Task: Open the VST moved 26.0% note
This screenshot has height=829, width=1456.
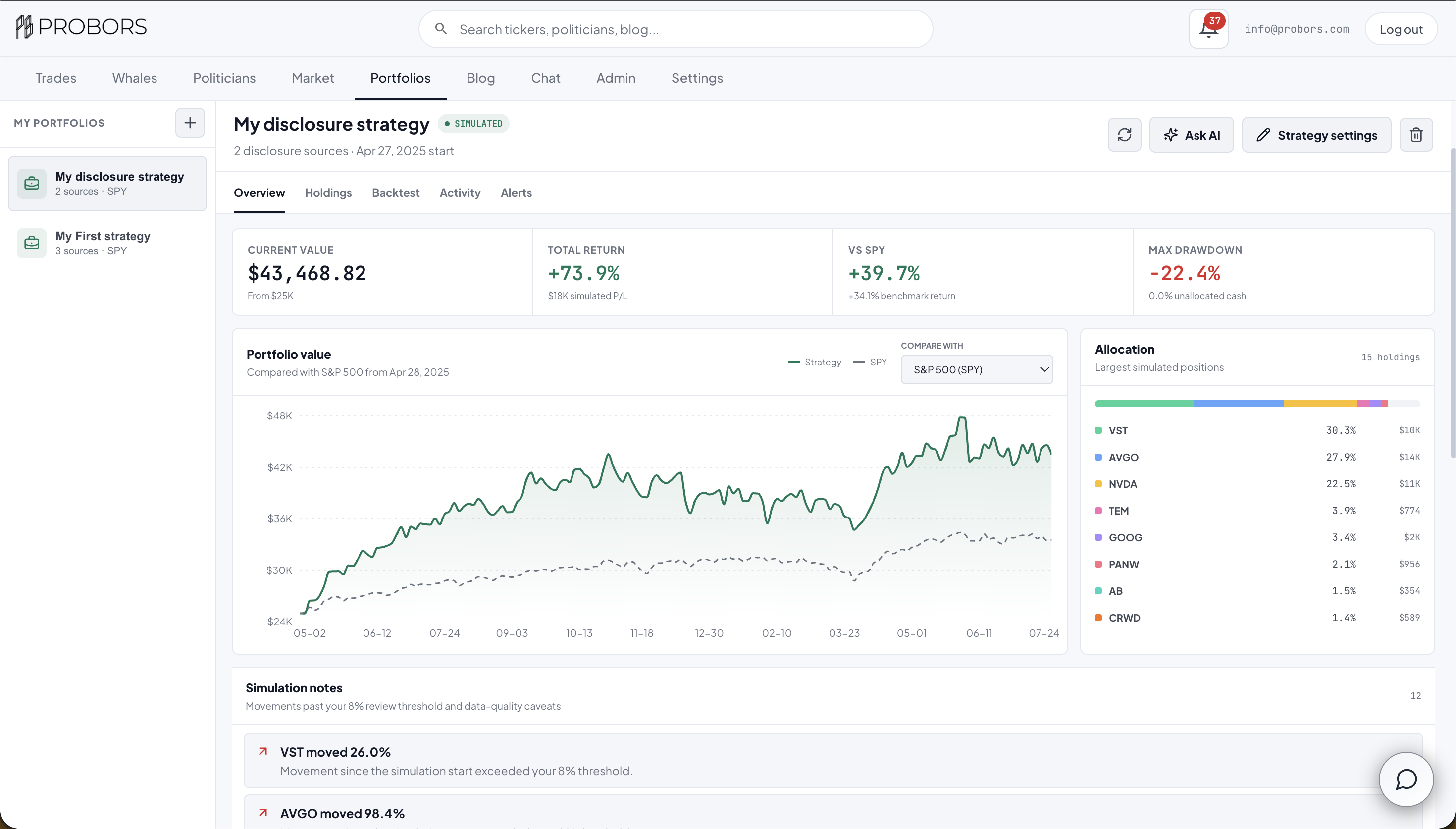Action: 833,761
